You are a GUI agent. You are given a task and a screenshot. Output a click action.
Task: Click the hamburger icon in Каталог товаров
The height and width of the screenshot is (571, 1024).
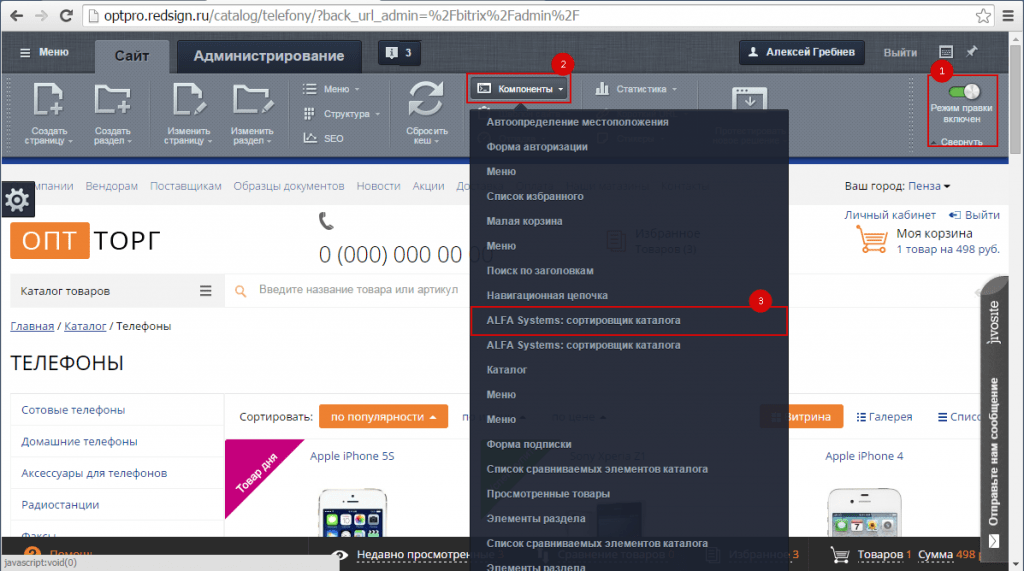[206, 291]
